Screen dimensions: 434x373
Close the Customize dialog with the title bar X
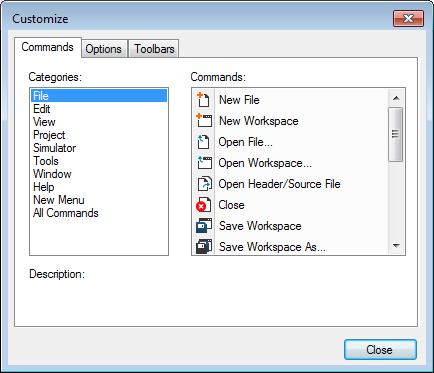408,18
